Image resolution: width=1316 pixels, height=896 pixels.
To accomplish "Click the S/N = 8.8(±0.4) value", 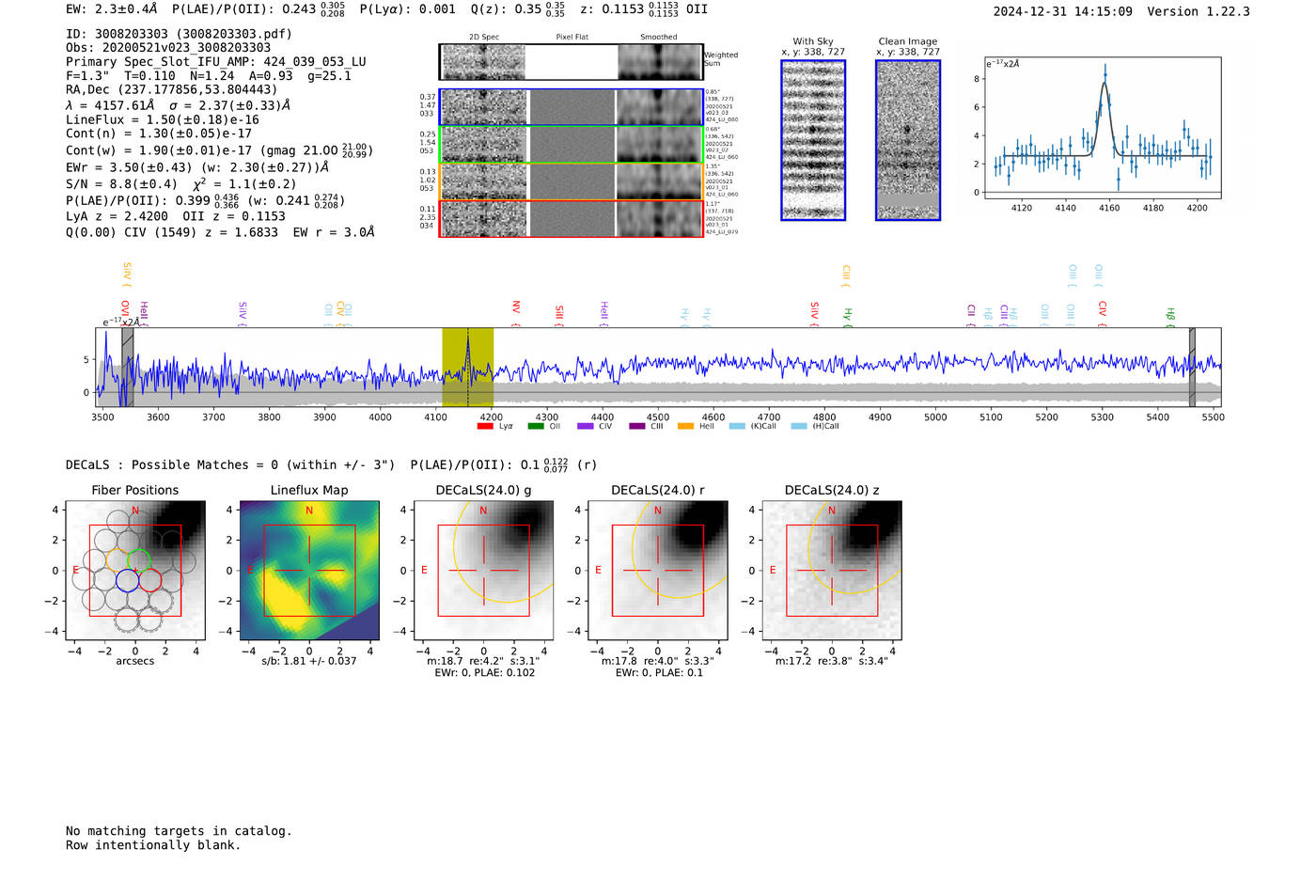I will point(121,184).
